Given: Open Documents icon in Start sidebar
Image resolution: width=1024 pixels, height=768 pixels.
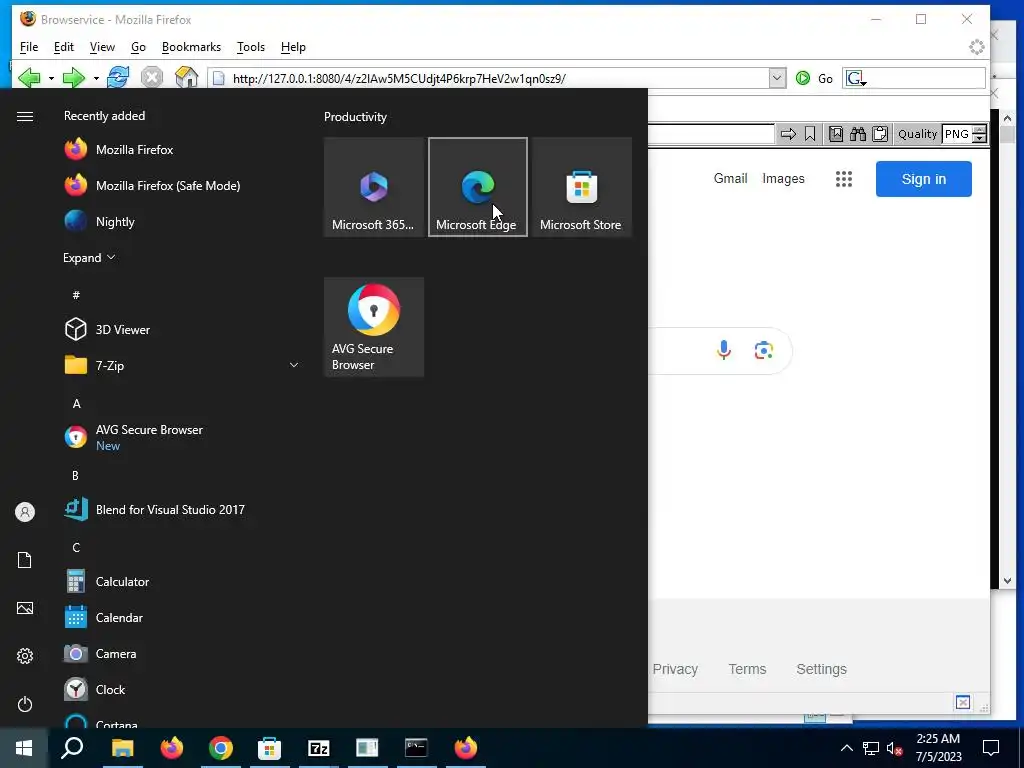Looking at the screenshot, I should click(x=25, y=560).
